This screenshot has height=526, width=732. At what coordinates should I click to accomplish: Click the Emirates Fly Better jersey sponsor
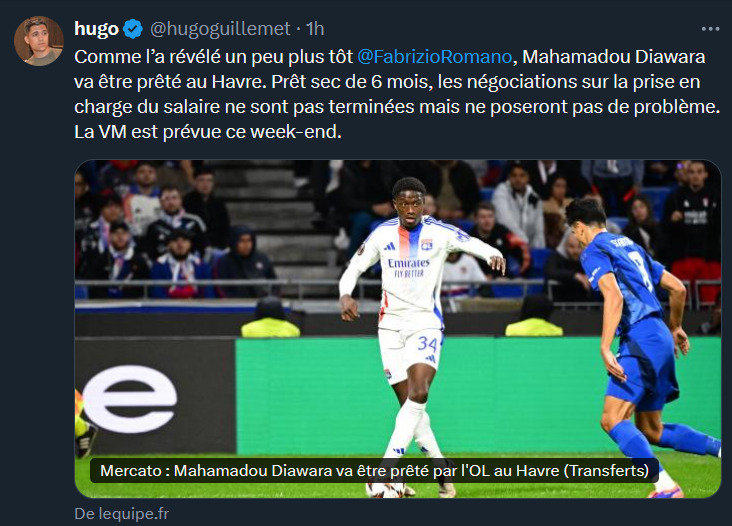[408, 268]
